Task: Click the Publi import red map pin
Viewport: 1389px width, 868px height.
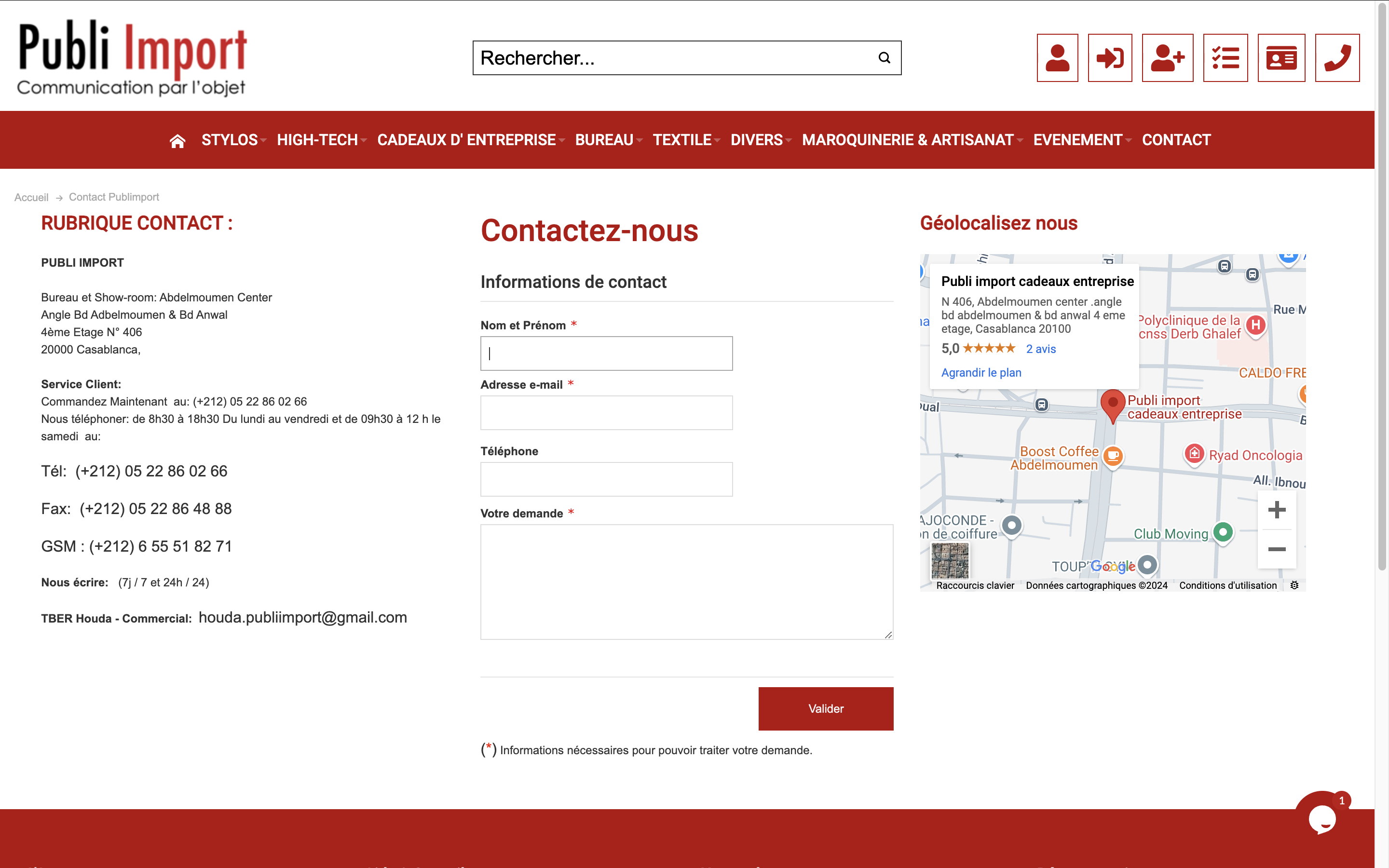Action: (1112, 407)
